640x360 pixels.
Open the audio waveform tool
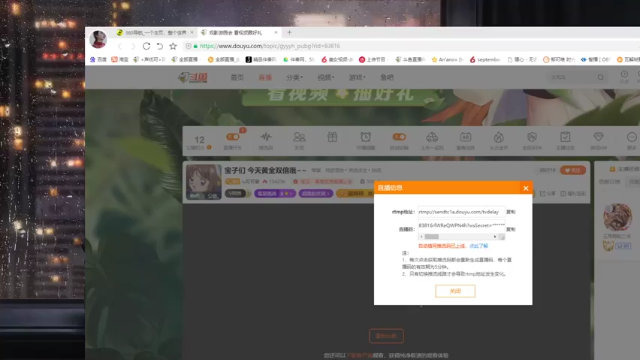(x=266, y=137)
